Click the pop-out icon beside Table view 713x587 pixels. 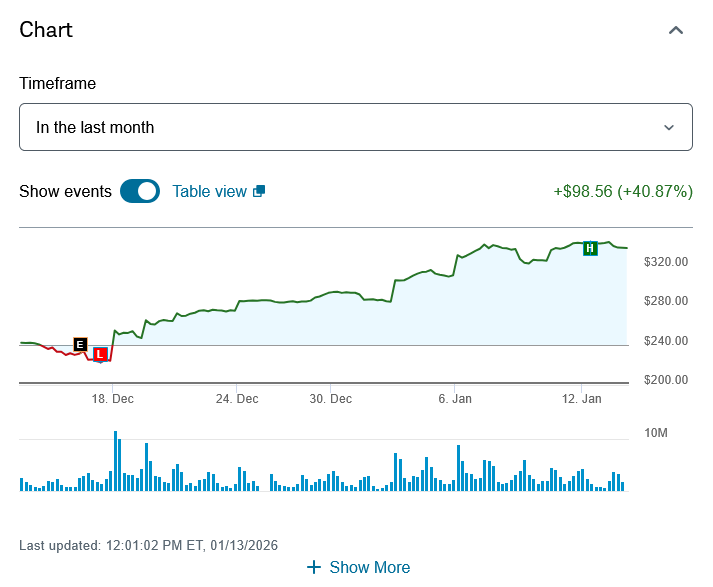[x=259, y=191]
